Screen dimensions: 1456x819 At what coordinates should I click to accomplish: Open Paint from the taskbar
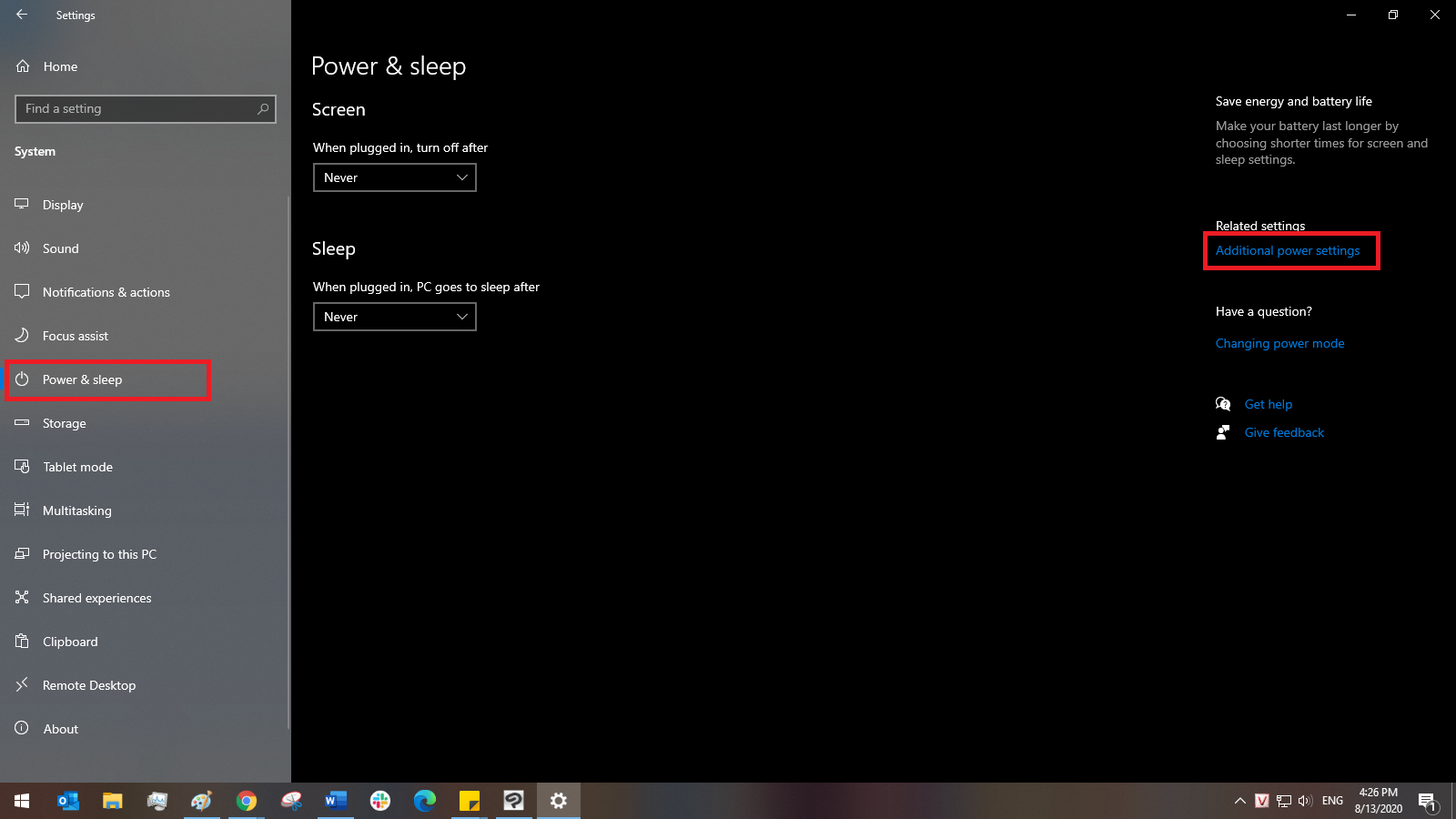click(202, 801)
